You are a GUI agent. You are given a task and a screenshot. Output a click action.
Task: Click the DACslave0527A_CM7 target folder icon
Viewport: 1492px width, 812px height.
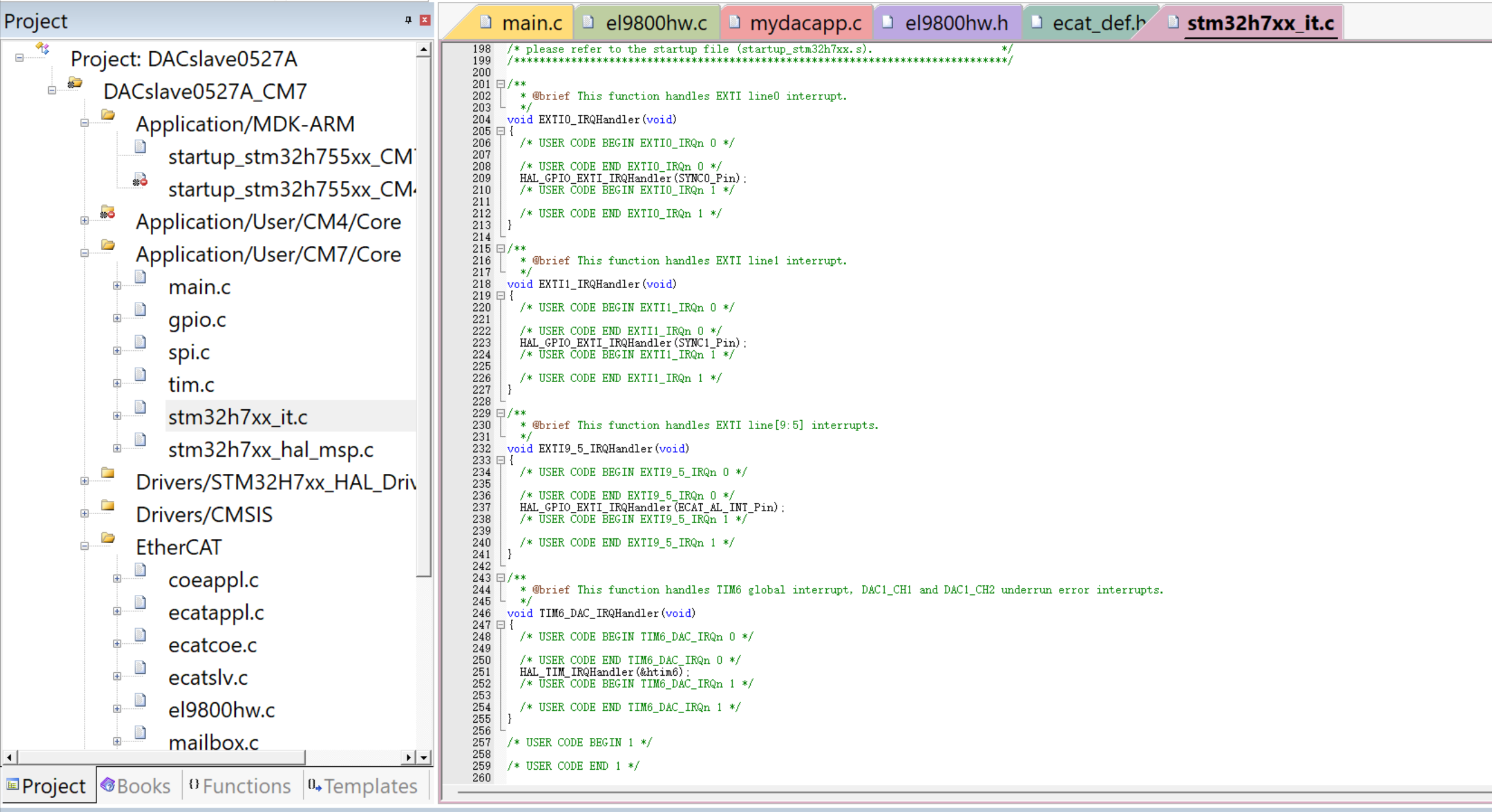75,83
